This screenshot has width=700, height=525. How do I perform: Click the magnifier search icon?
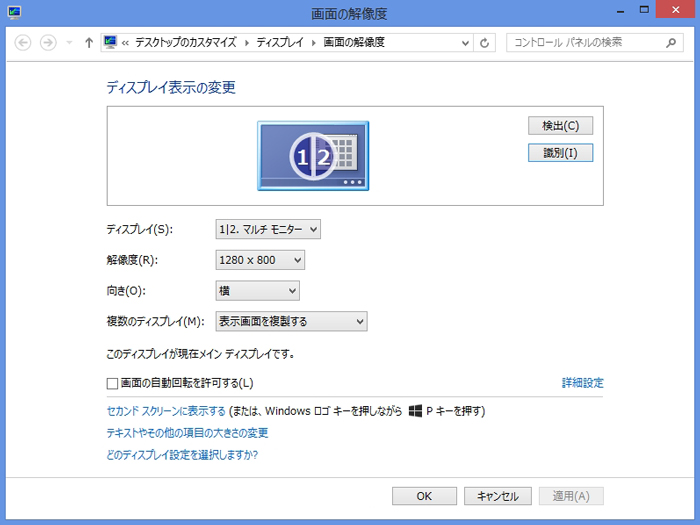671,43
